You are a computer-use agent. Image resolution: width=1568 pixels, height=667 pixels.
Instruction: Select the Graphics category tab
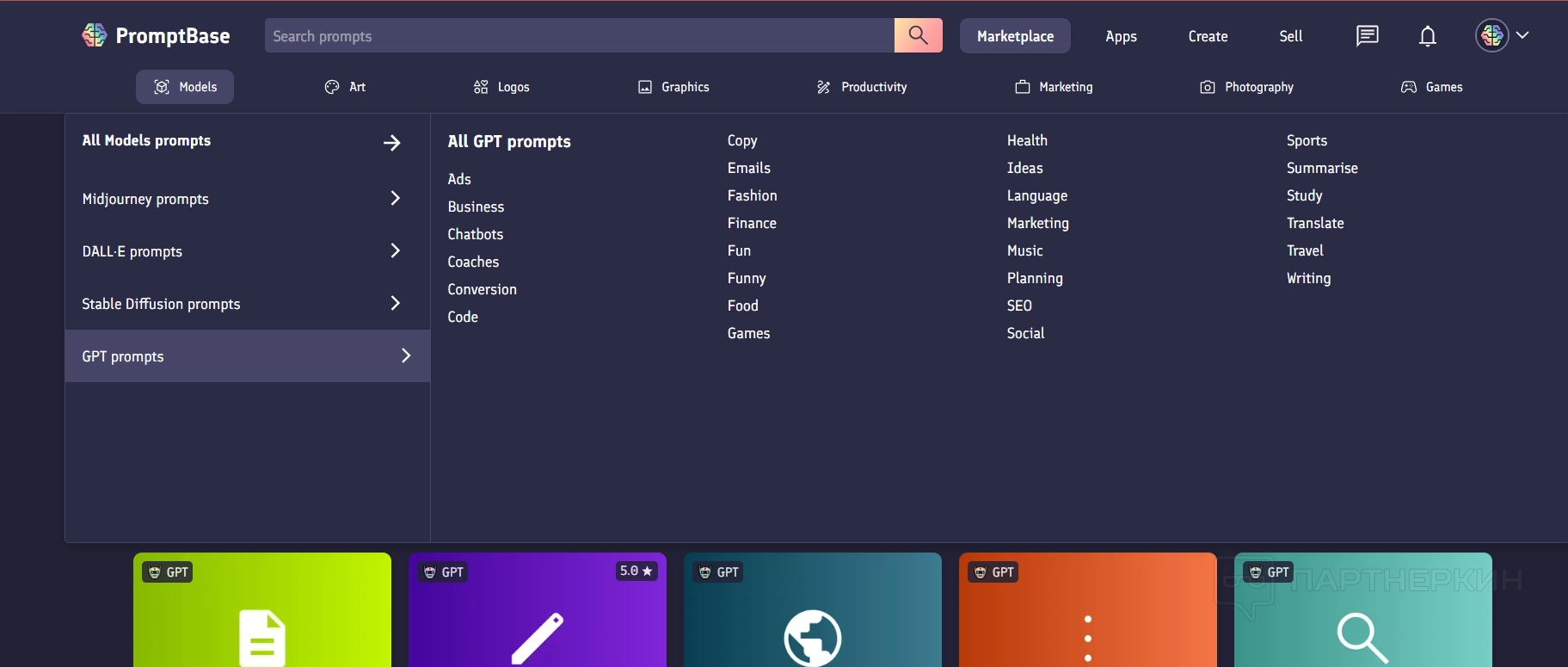click(673, 87)
